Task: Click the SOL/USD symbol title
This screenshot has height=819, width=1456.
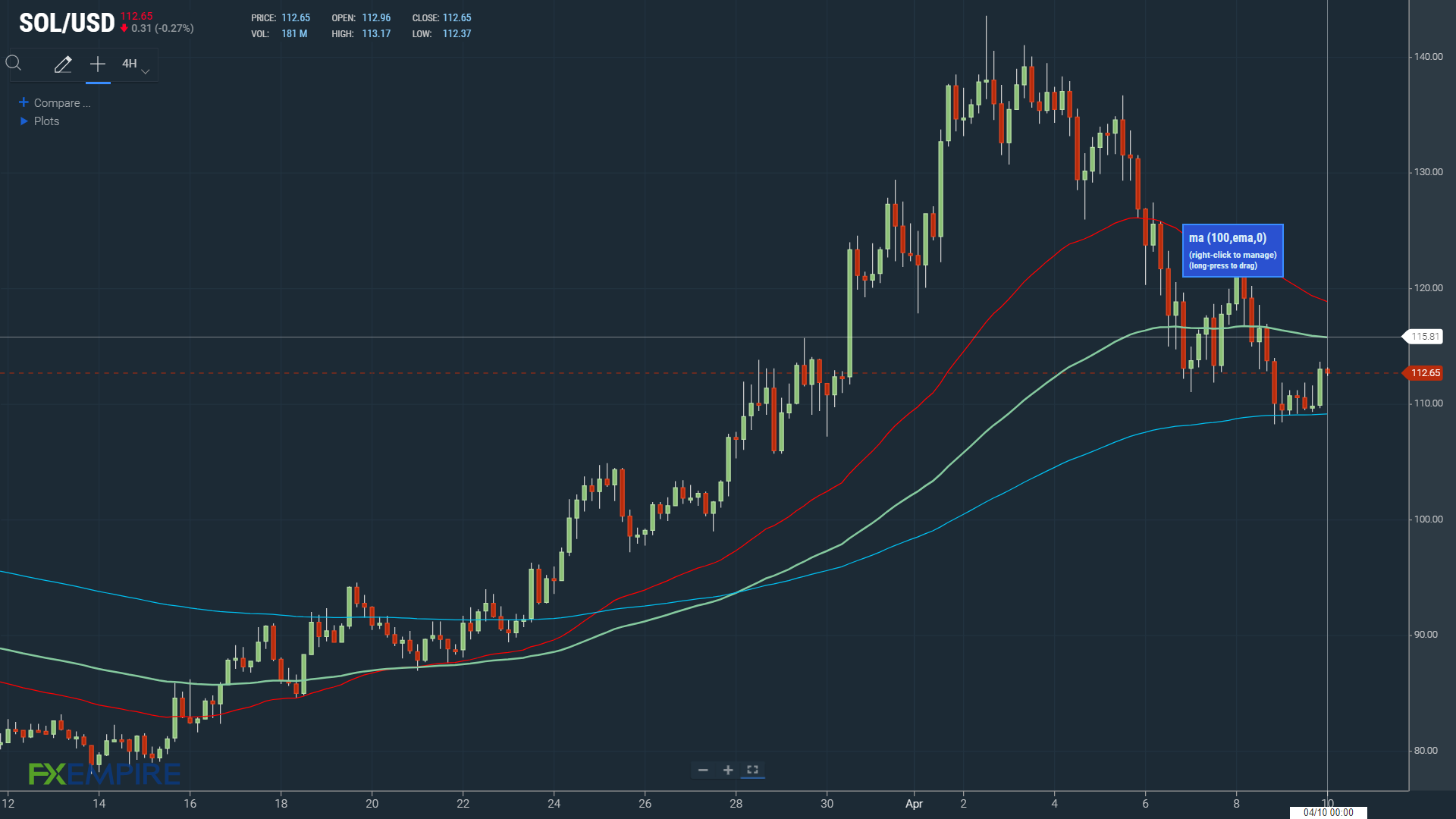Action: point(67,23)
